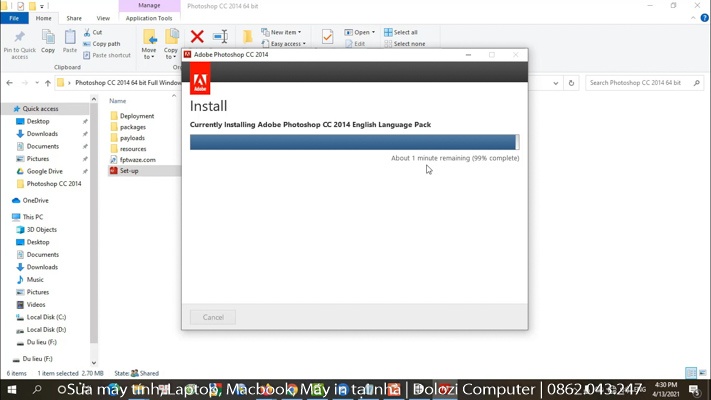The width and height of the screenshot is (711, 400).
Task: Open the Quick Access Toolbar customize dropdown
Action: pos(42,6)
